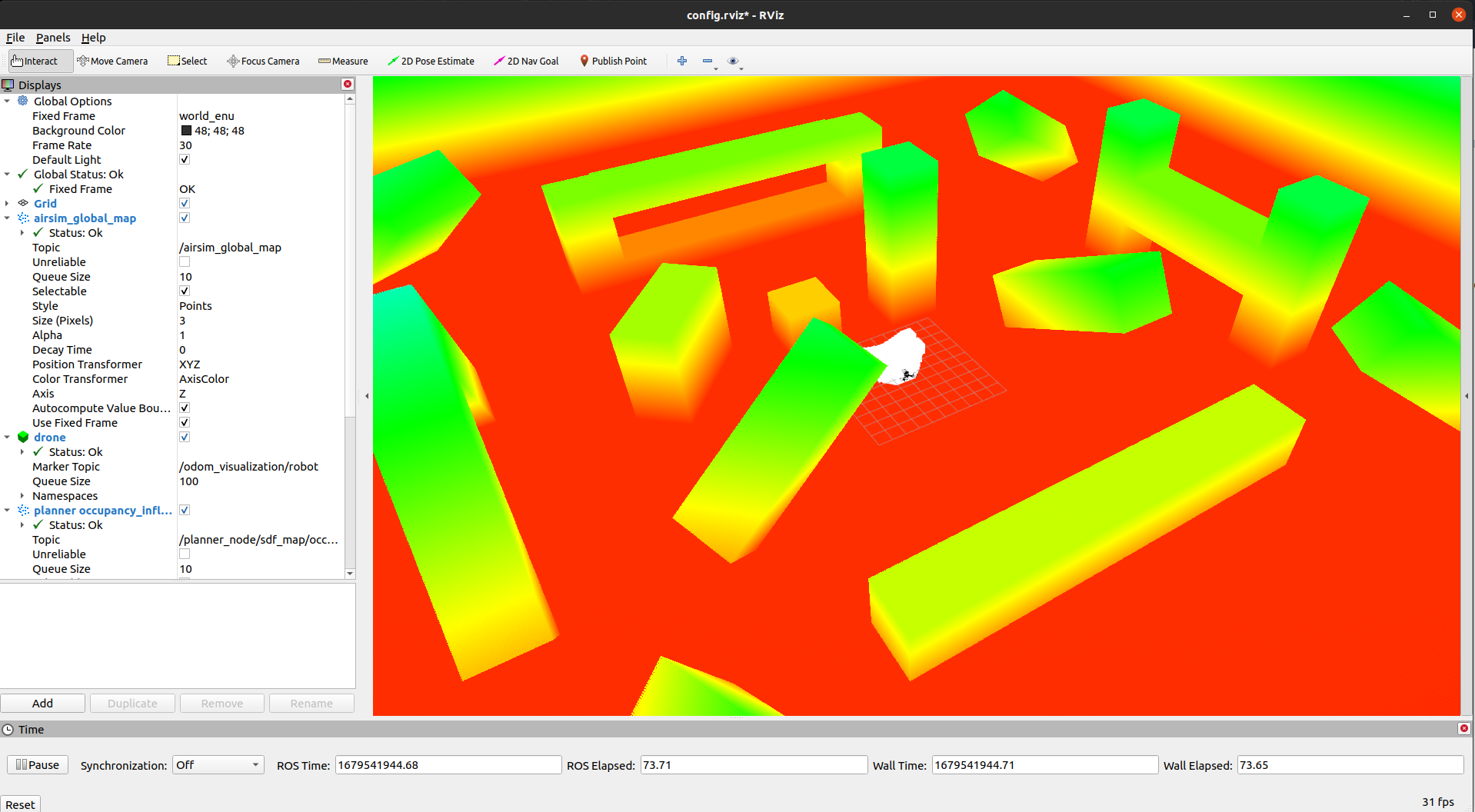Expand the Namespaces node under drone
Viewport: 1475px width, 812px height.
(x=22, y=495)
